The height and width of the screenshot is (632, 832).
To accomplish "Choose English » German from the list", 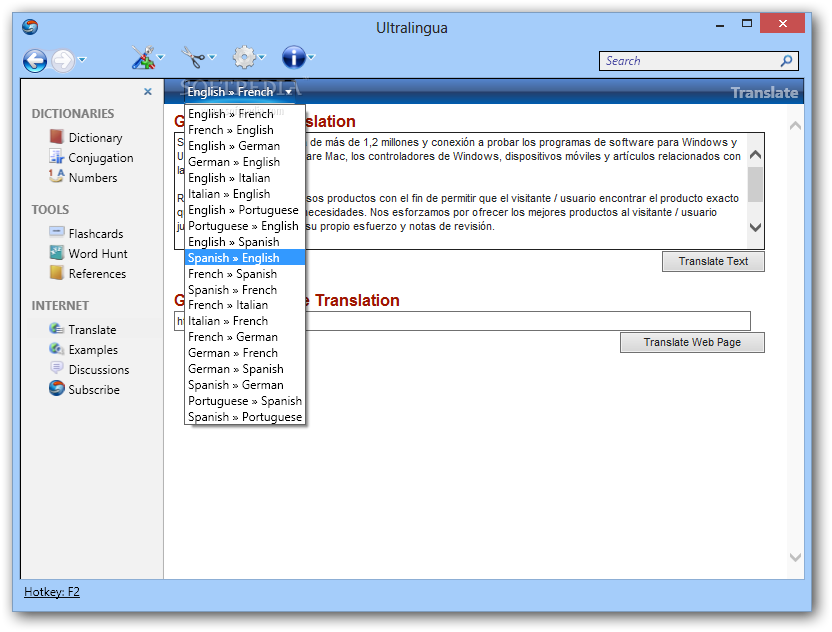I will [x=245, y=146].
